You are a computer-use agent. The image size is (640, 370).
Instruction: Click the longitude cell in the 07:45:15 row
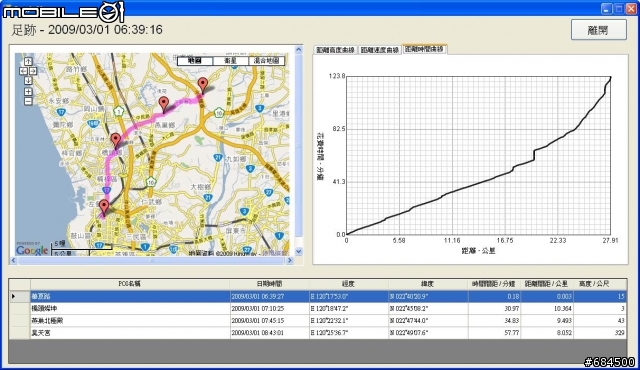[349, 321]
